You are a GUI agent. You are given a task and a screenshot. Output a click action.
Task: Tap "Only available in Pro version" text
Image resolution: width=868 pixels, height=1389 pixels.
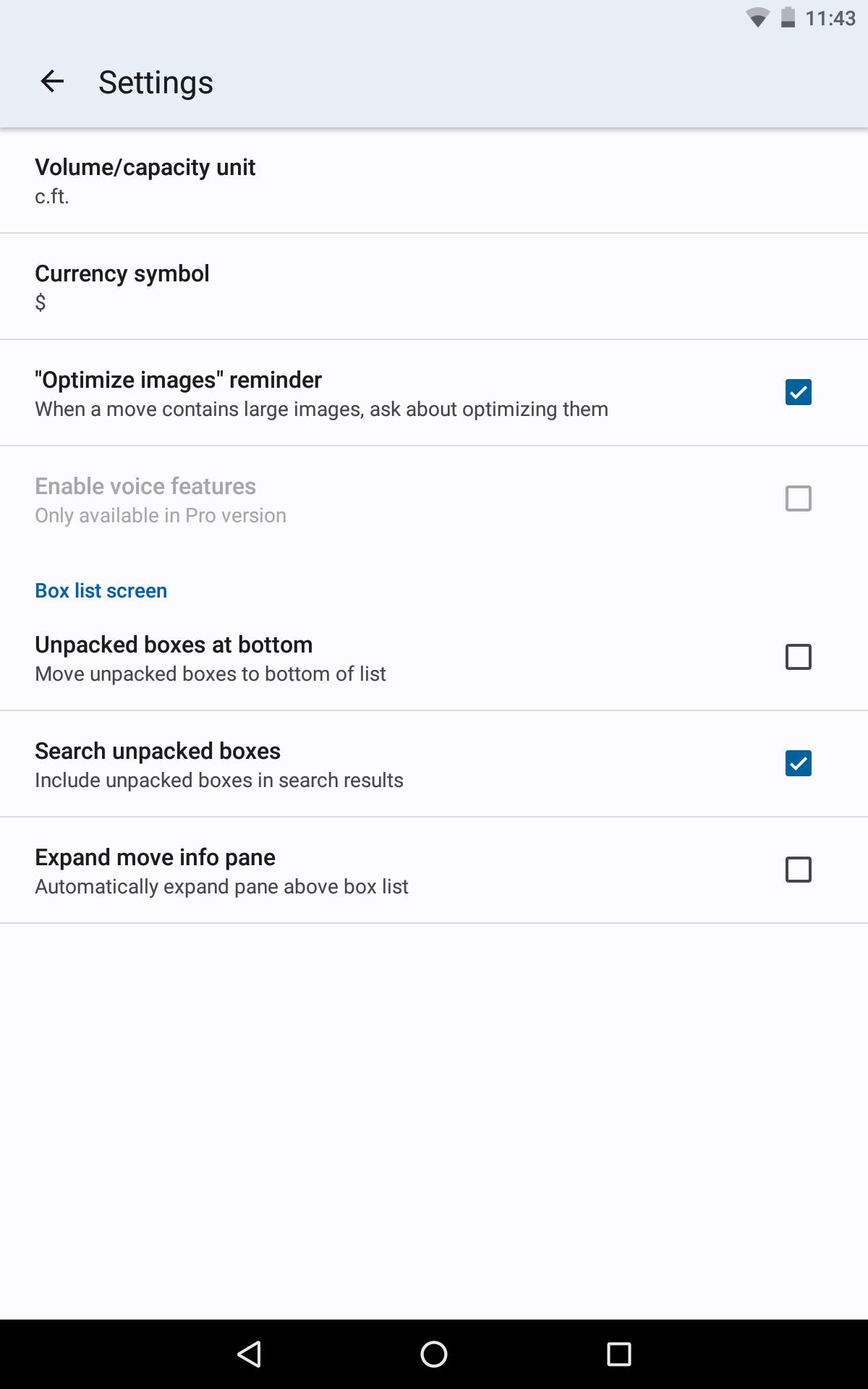point(161,515)
